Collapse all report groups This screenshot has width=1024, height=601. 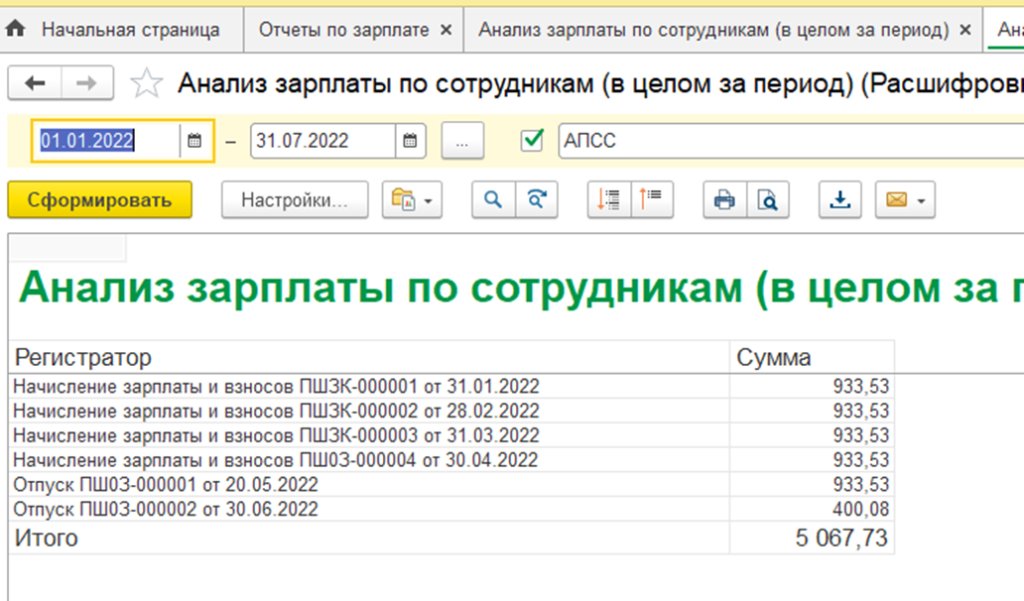[652, 200]
